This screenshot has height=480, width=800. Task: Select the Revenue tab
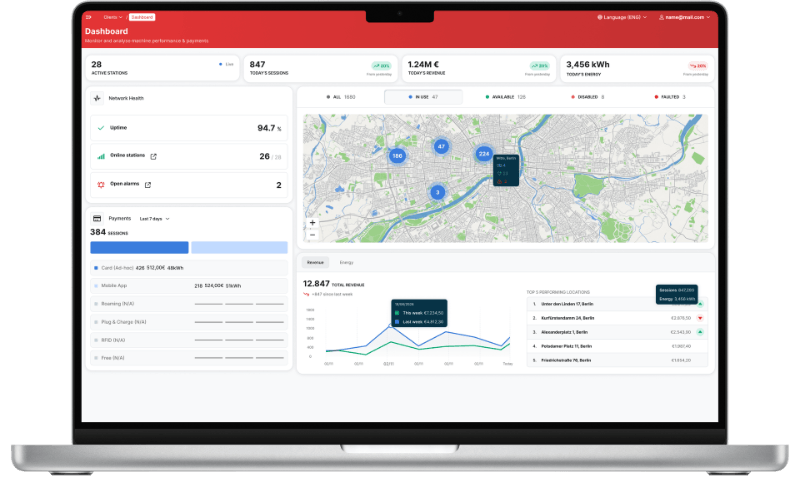pos(315,263)
